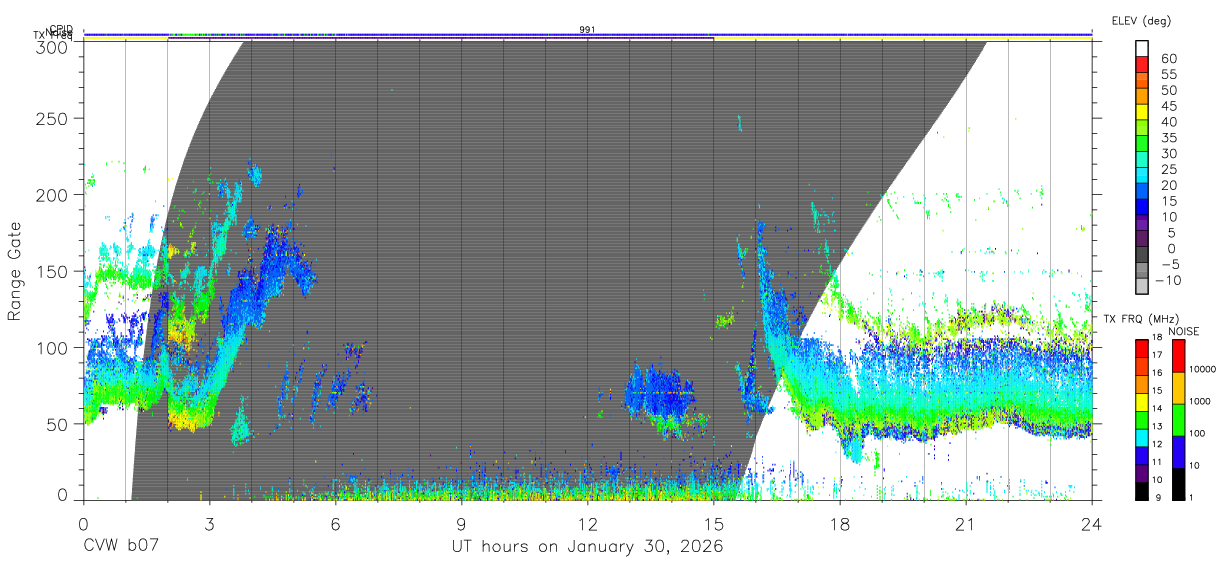Image resolution: width=1228 pixels, height=567 pixels.
Task: Pick the white top segment of ELEV colorbar
Action: [x=1143, y=48]
